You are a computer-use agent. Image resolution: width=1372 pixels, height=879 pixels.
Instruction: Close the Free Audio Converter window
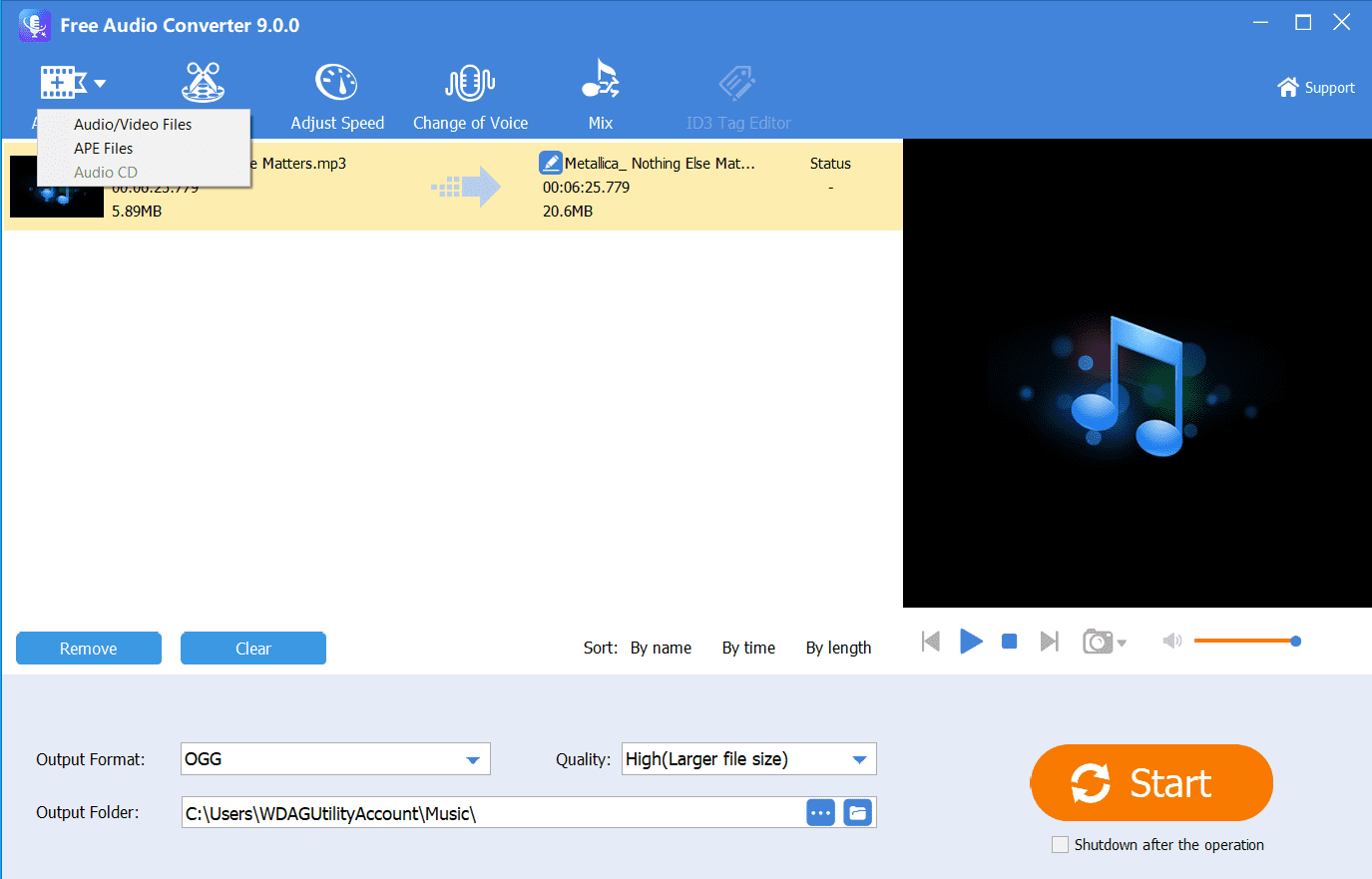pos(1342,22)
